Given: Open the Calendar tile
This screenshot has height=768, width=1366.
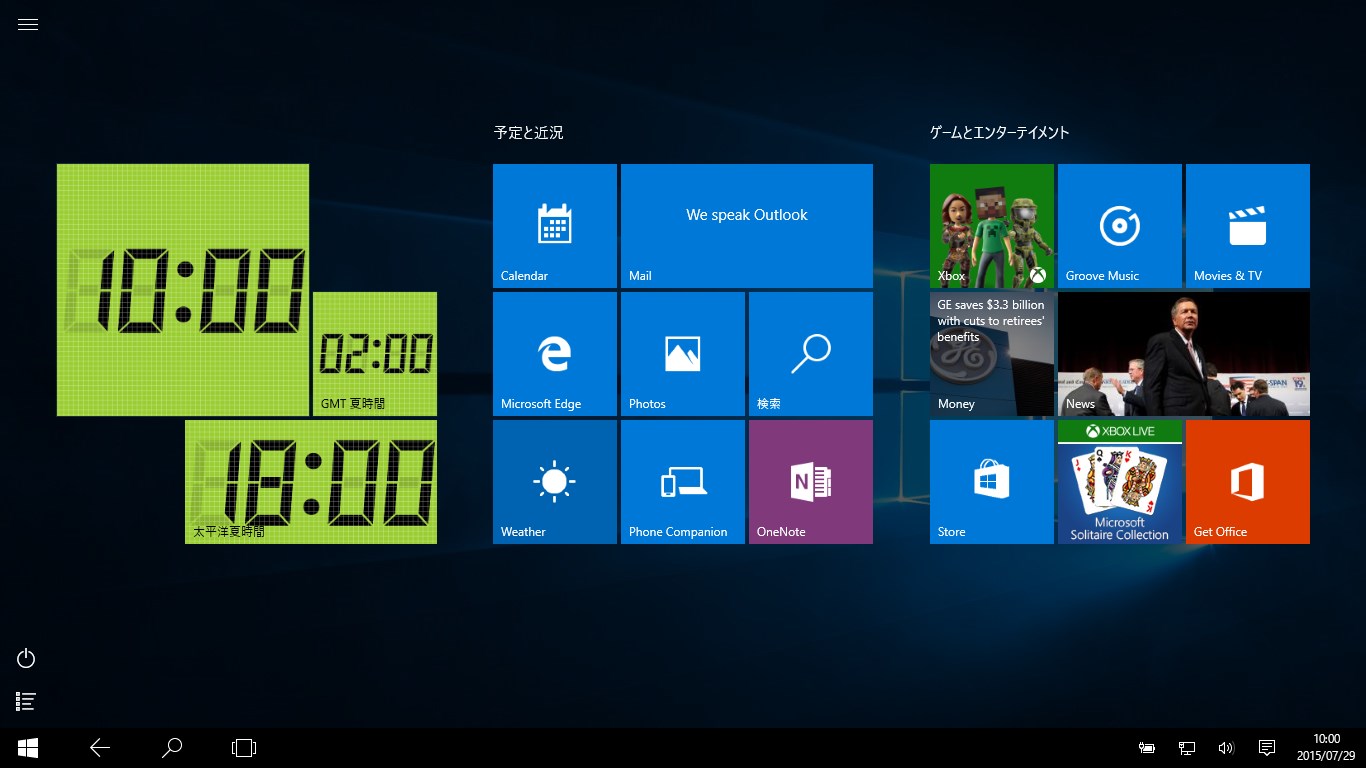Looking at the screenshot, I should click(555, 226).
